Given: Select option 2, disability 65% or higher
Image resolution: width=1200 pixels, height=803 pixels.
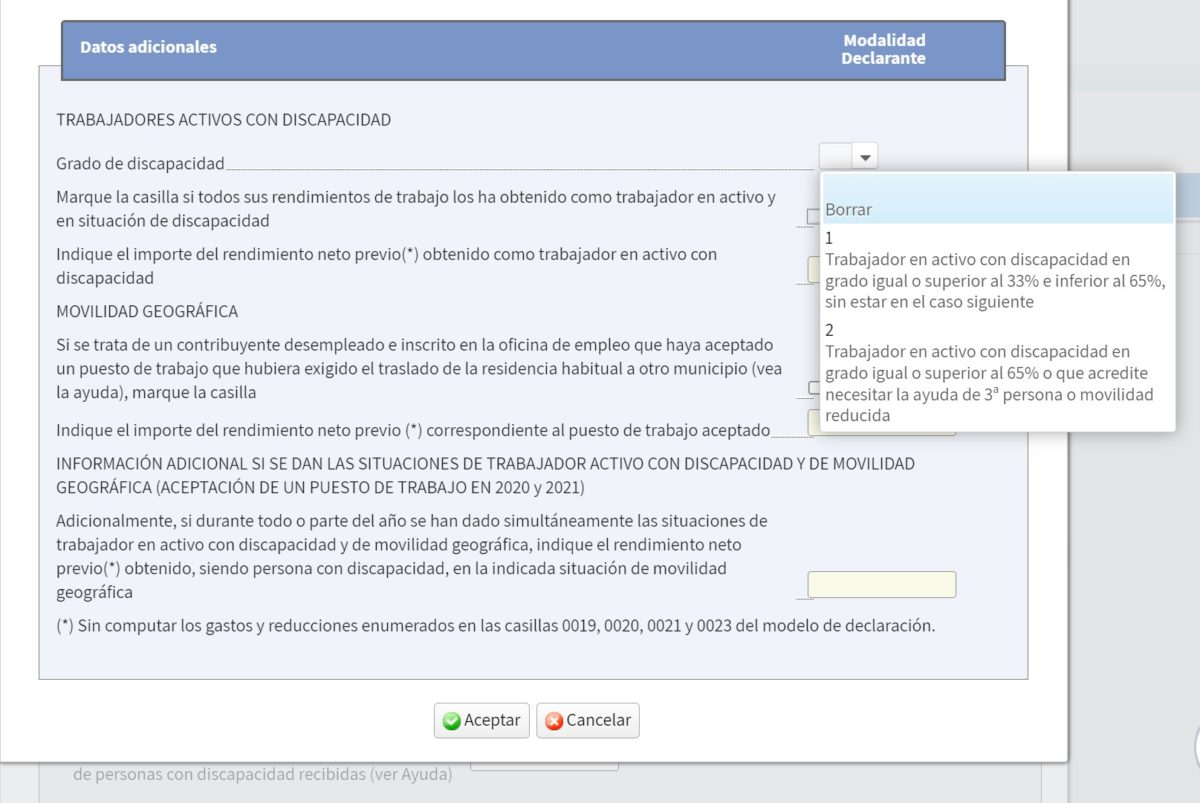Looking at the screenshot, I should 995,372.
